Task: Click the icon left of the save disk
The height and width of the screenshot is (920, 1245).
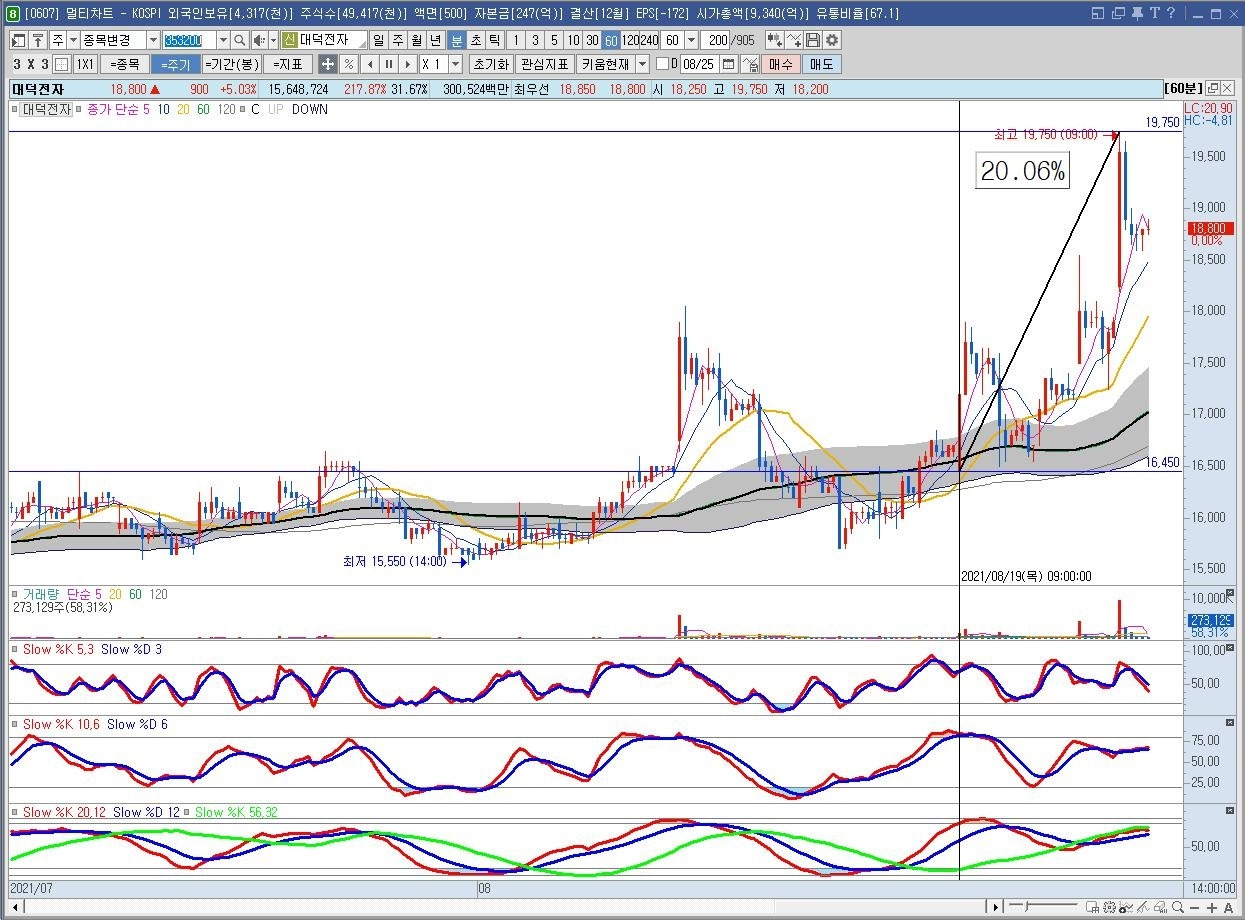Action: pyautogui.click(x=794, y=40)
